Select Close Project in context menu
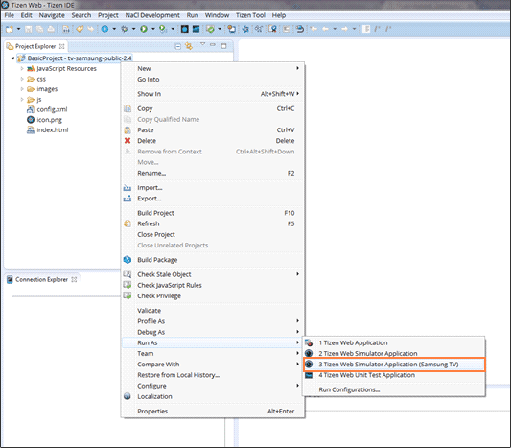This screenshot has height=448, width=511. click(213, 234)
